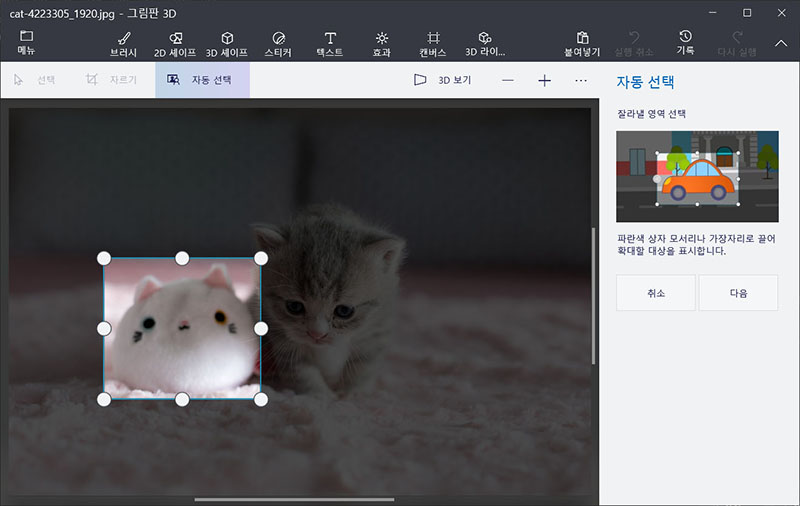Image resolution: width=800 pixels, height=506 pixels.
Task: Maximize the 그림판 3D window
Action: 747,13
